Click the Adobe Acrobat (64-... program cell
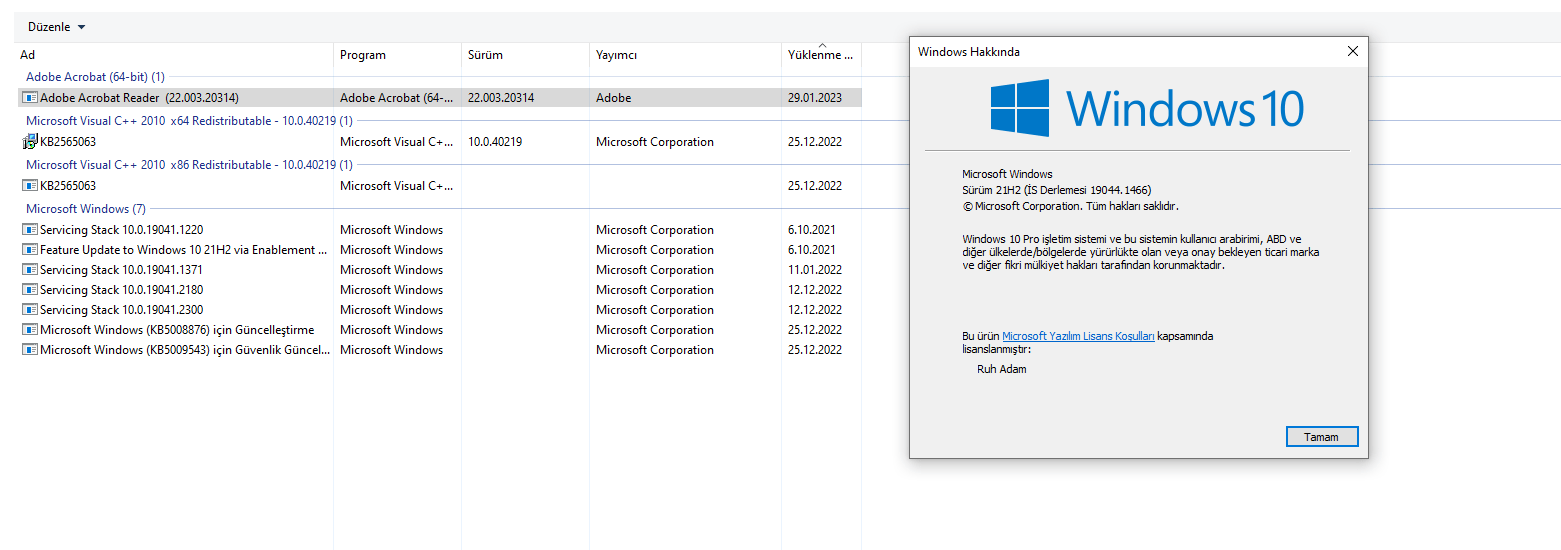1561x550 pixels. 397,98
